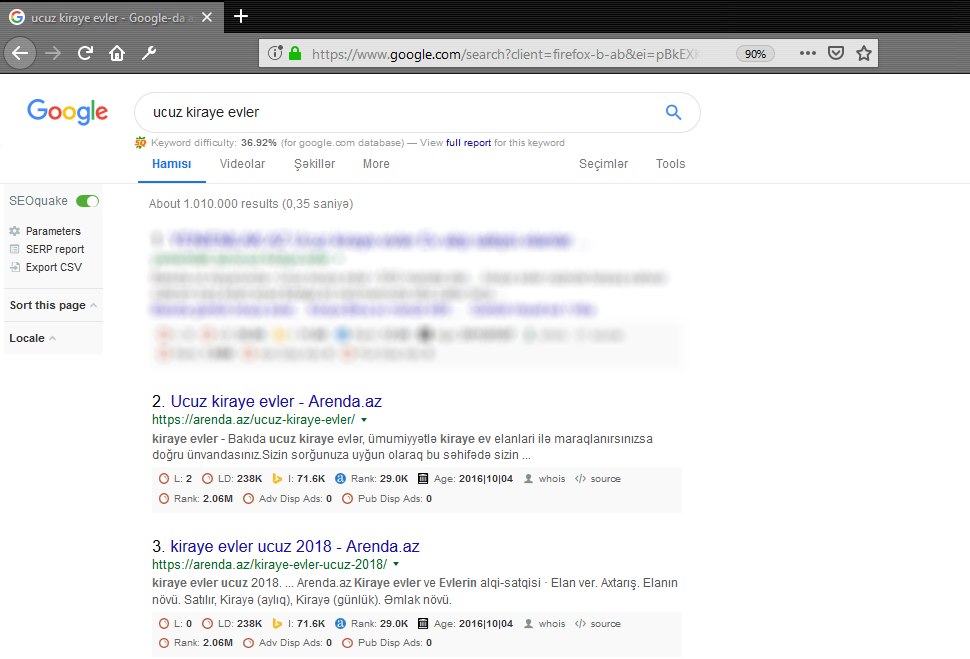Click the back navigation arrow
This screenshot has height=659, width=970.
[21, 53]
